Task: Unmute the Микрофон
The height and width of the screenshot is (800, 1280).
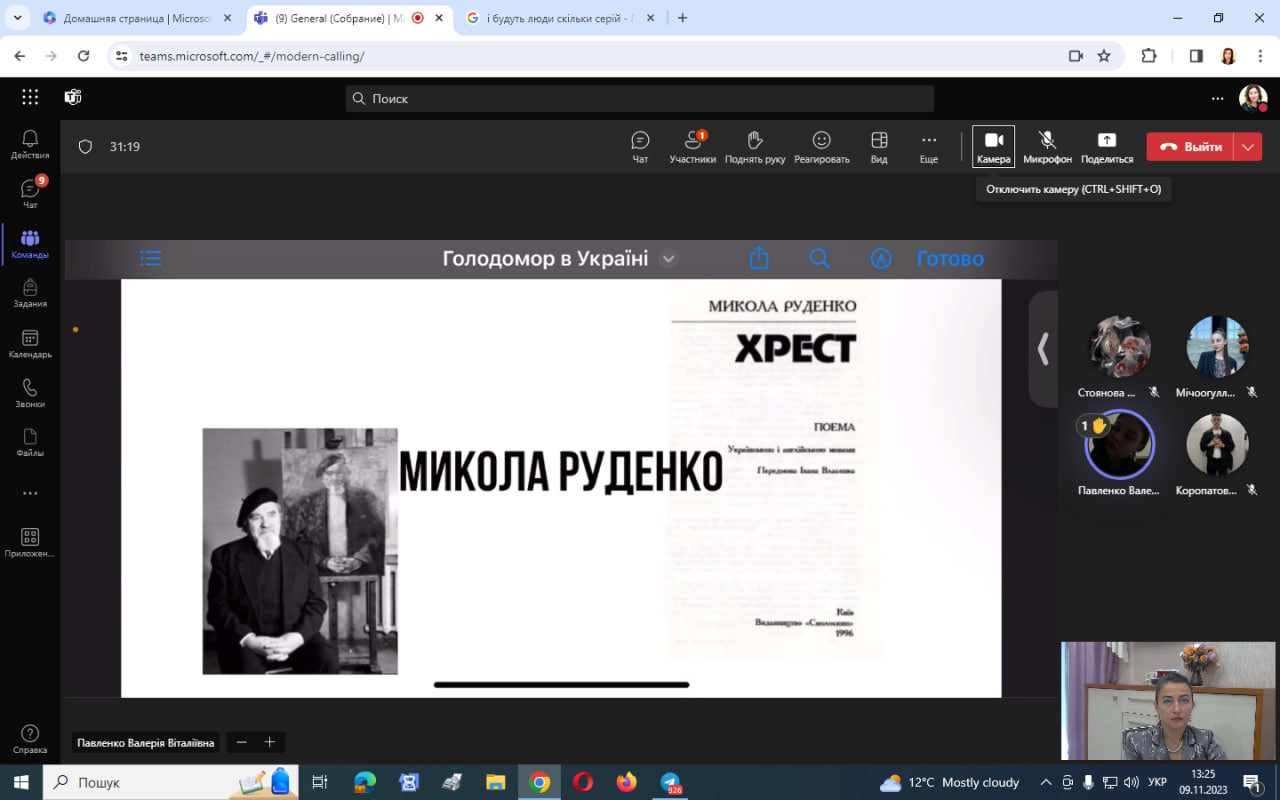Action: (1047, 147)
